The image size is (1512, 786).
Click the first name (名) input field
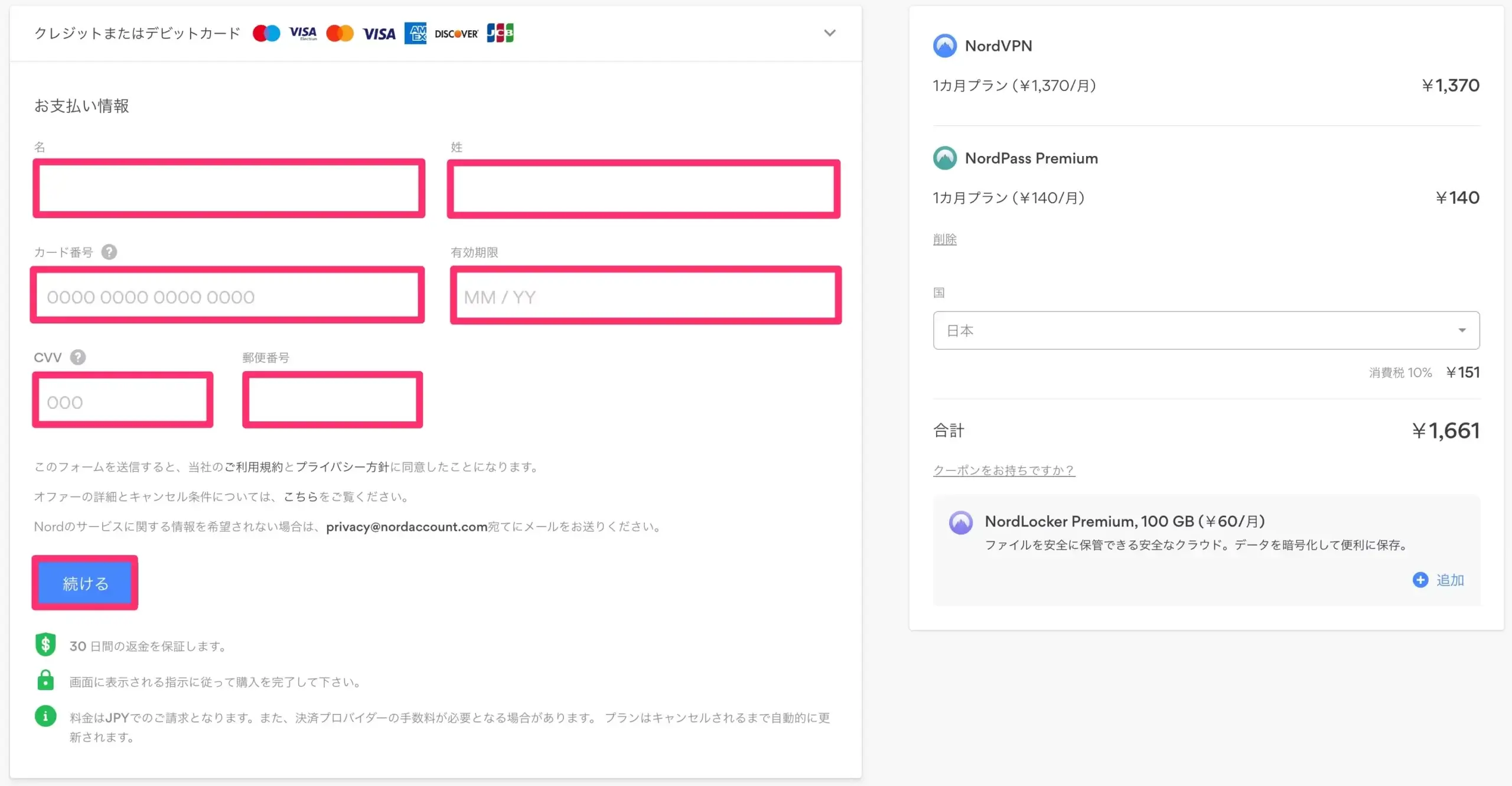click(229, 189)
